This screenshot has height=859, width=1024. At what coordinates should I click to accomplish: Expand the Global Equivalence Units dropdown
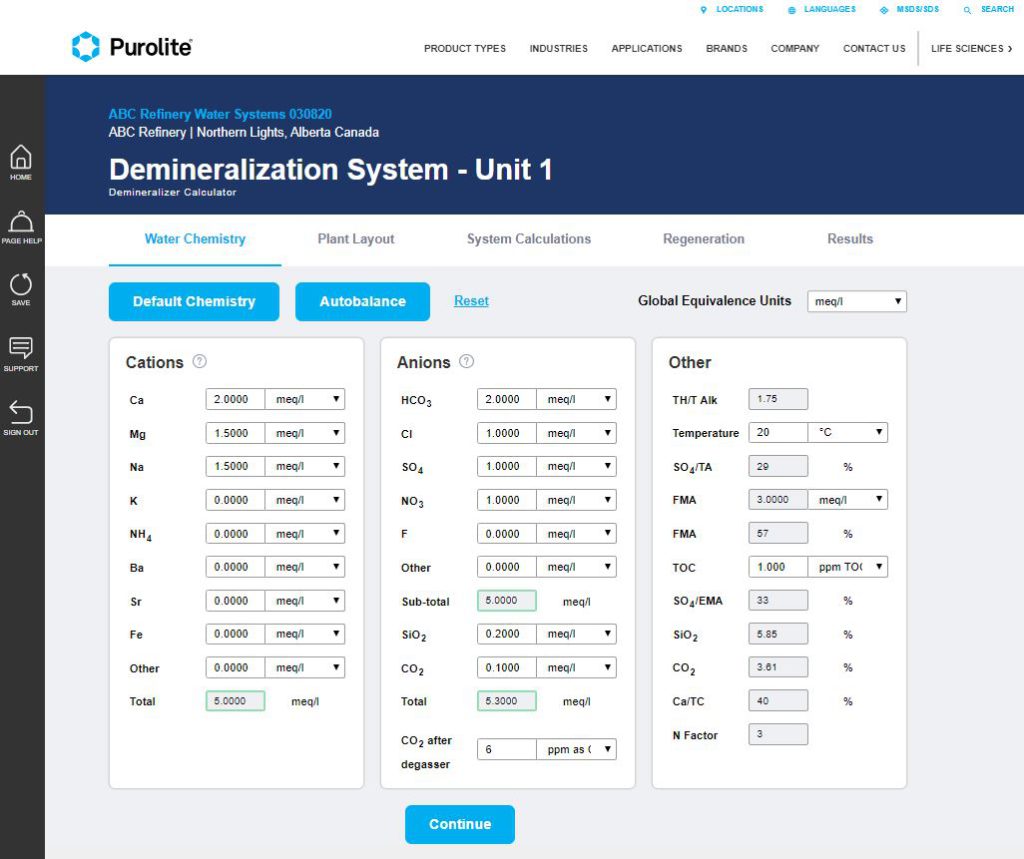tap(857, 301)
